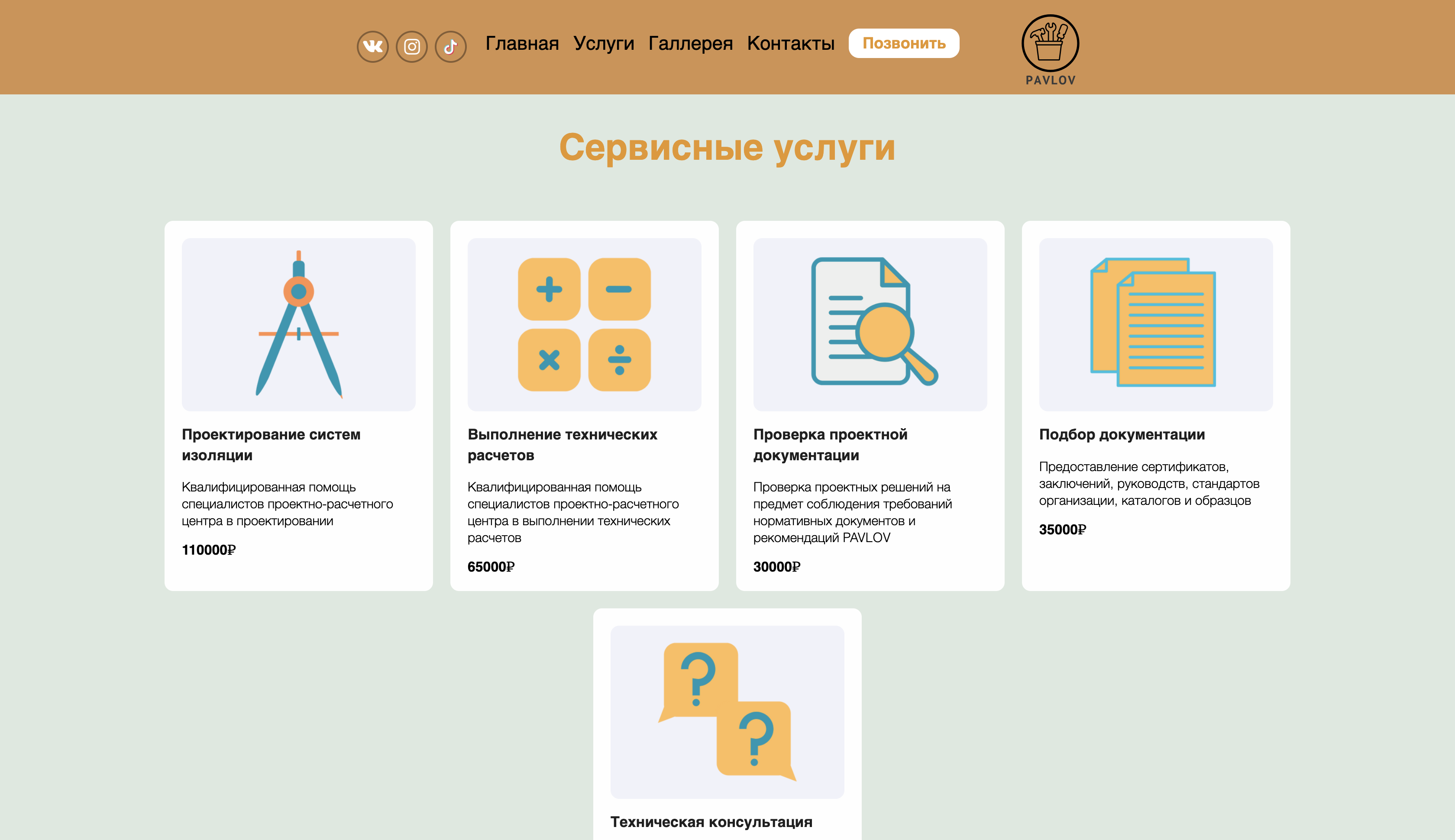Click the price 110000₽
The image size is (1455, 840).
click(209, 550)
